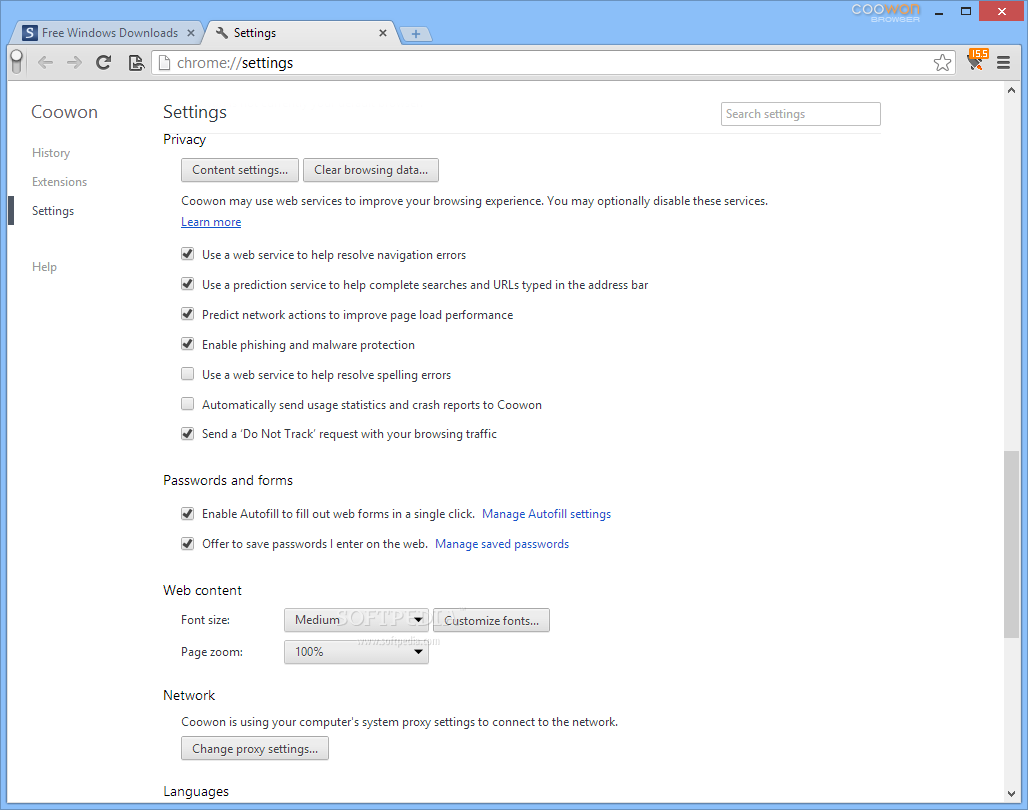
Task: Click the wrench icon on Settings tab
Action: click(x=222, y=33)
